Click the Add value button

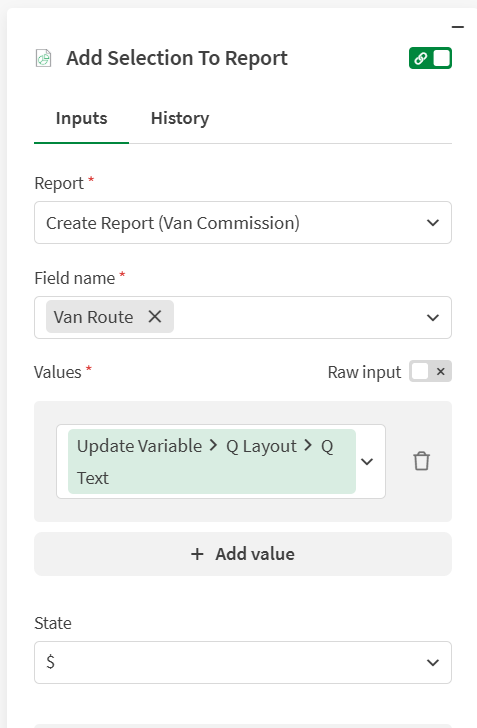point(243,554)
